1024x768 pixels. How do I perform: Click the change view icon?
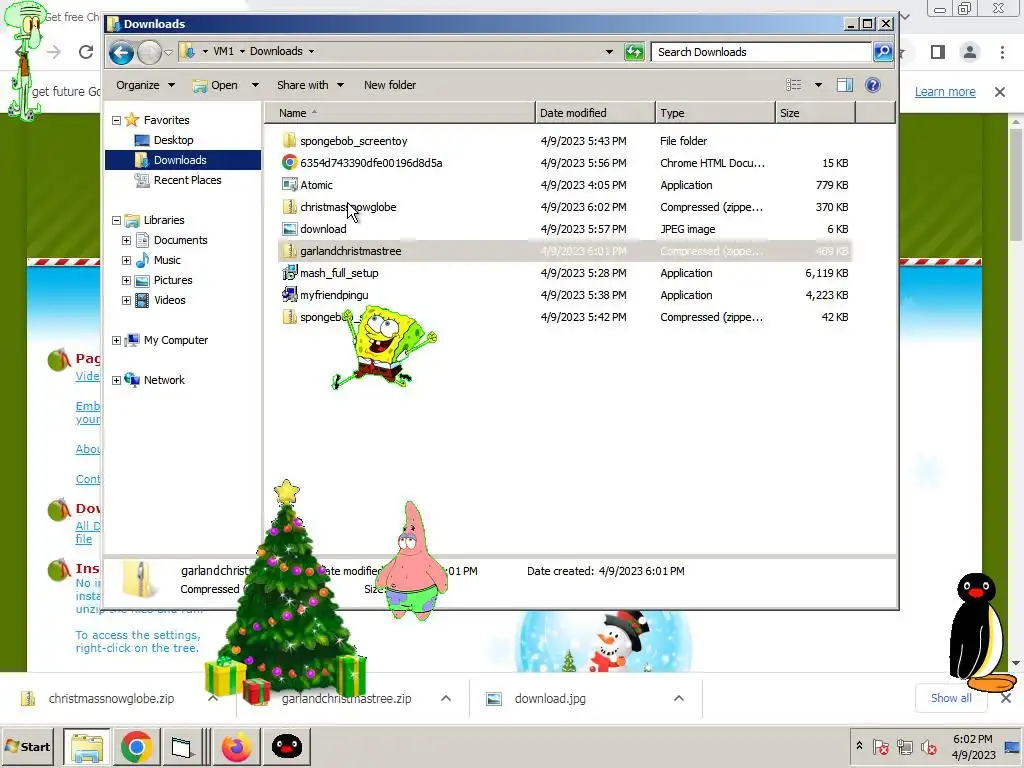(793, 85)
